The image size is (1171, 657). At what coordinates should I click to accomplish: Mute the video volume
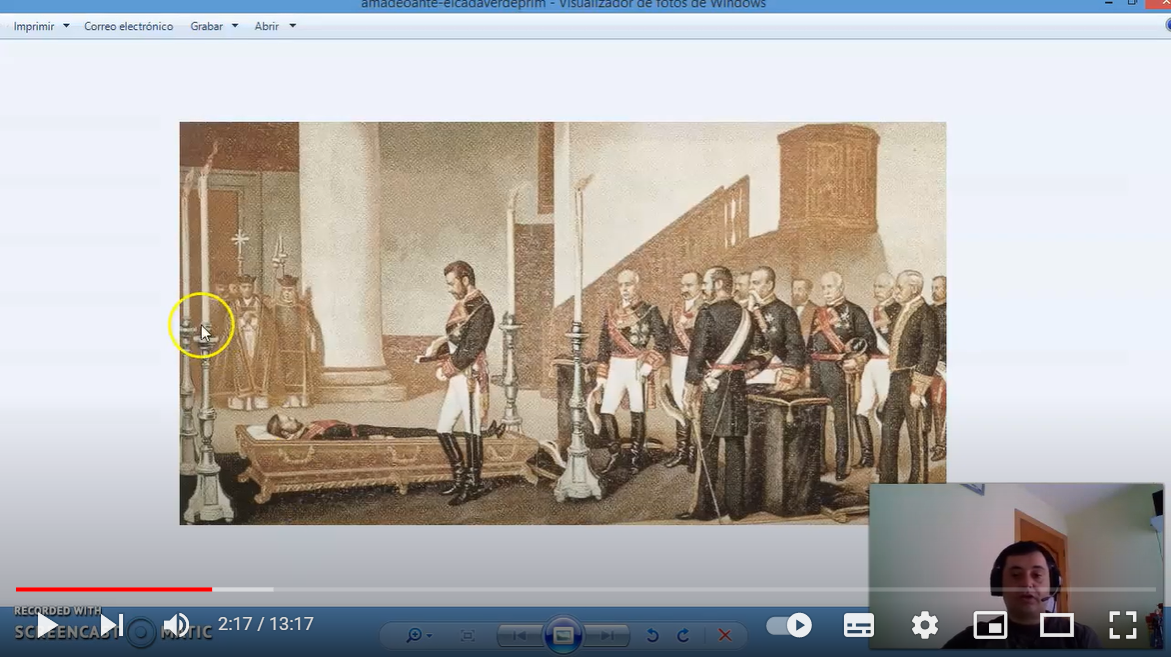176,626
